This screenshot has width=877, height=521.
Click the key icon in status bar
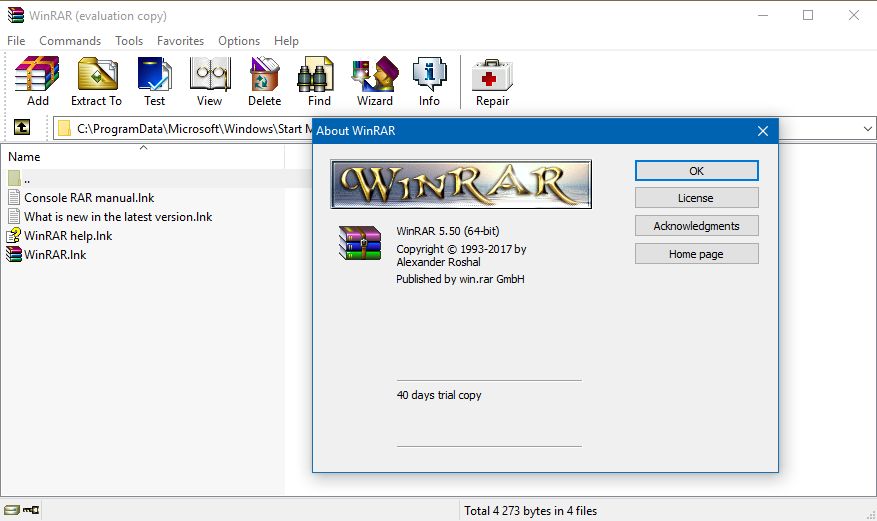(x=31, y=509)
